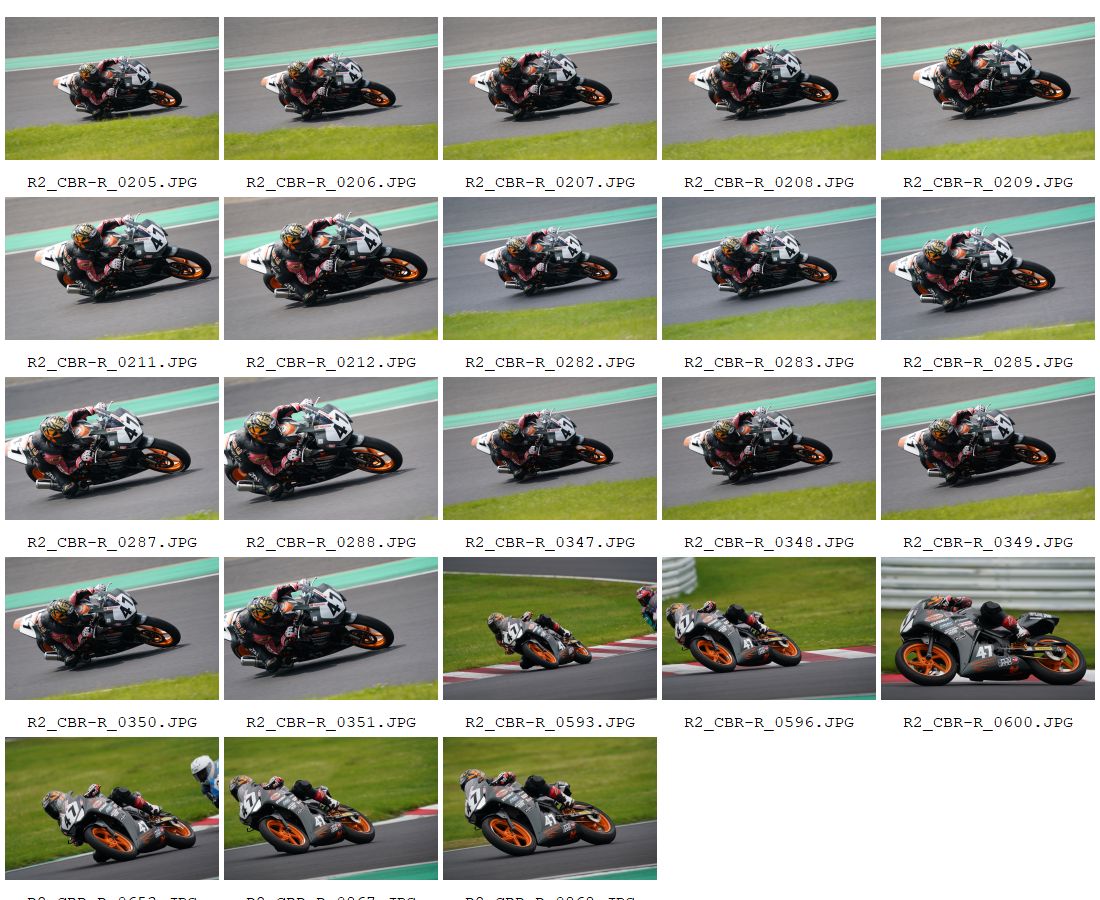The height and width of the screenshot is (900, 1100).
Task: Click photo R2_CBR-R_0596.JPG
Action: tap(769, 629)
